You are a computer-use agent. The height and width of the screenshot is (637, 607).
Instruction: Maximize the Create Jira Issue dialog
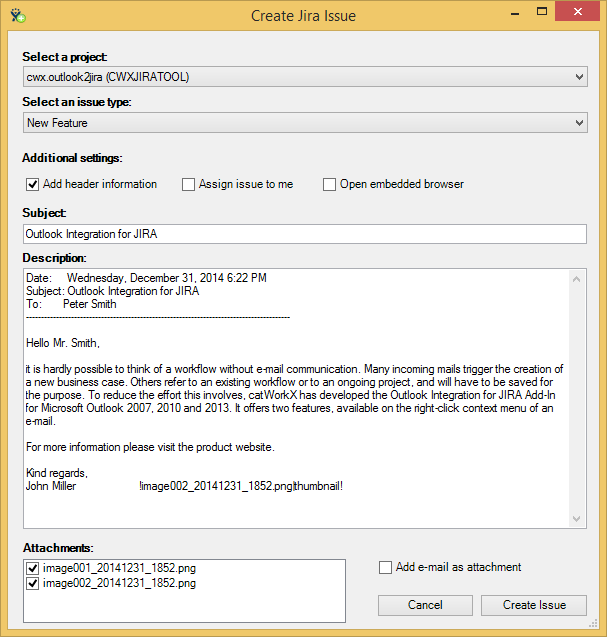[541, 12]
